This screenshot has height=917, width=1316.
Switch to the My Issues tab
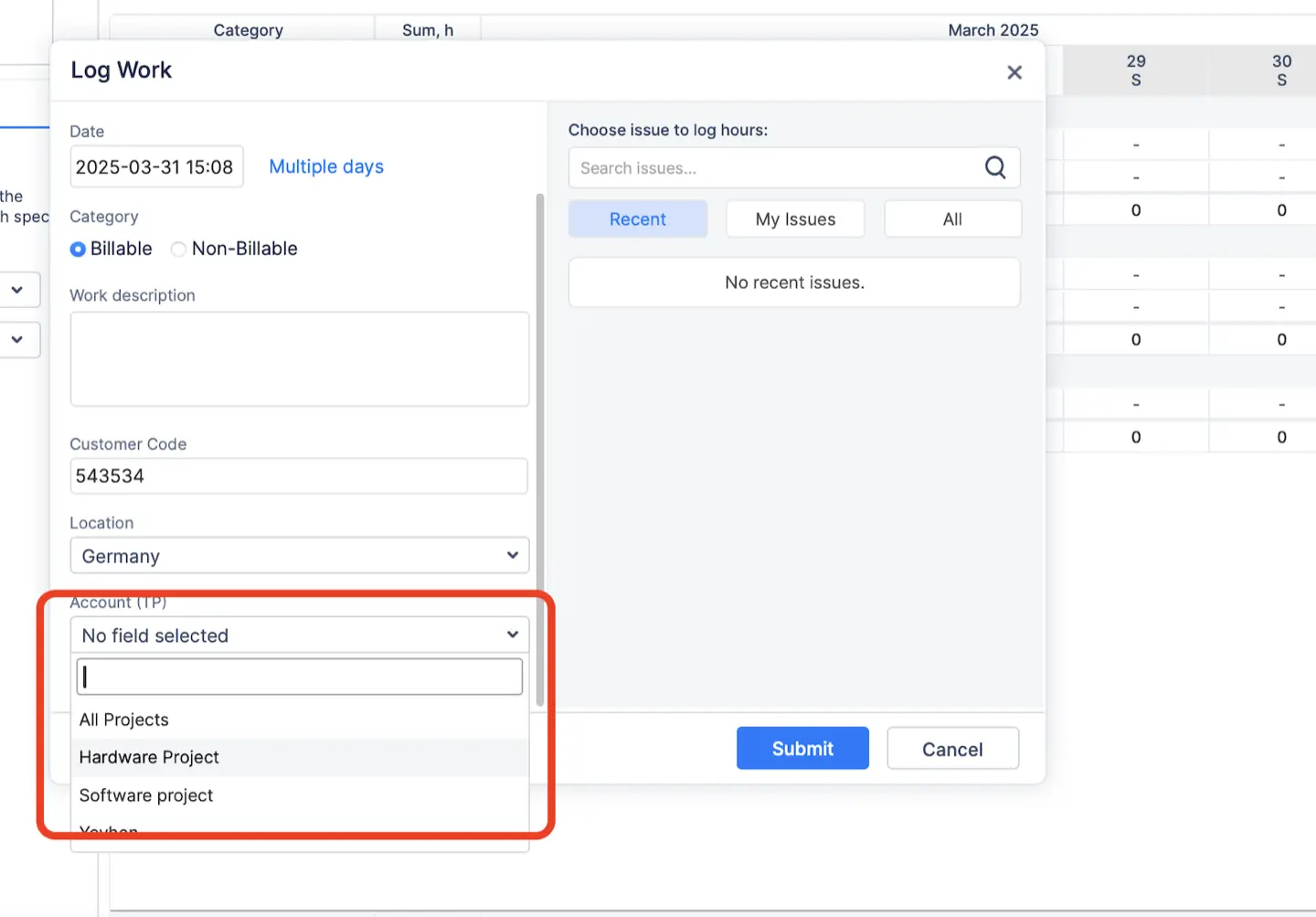[794, 219]
